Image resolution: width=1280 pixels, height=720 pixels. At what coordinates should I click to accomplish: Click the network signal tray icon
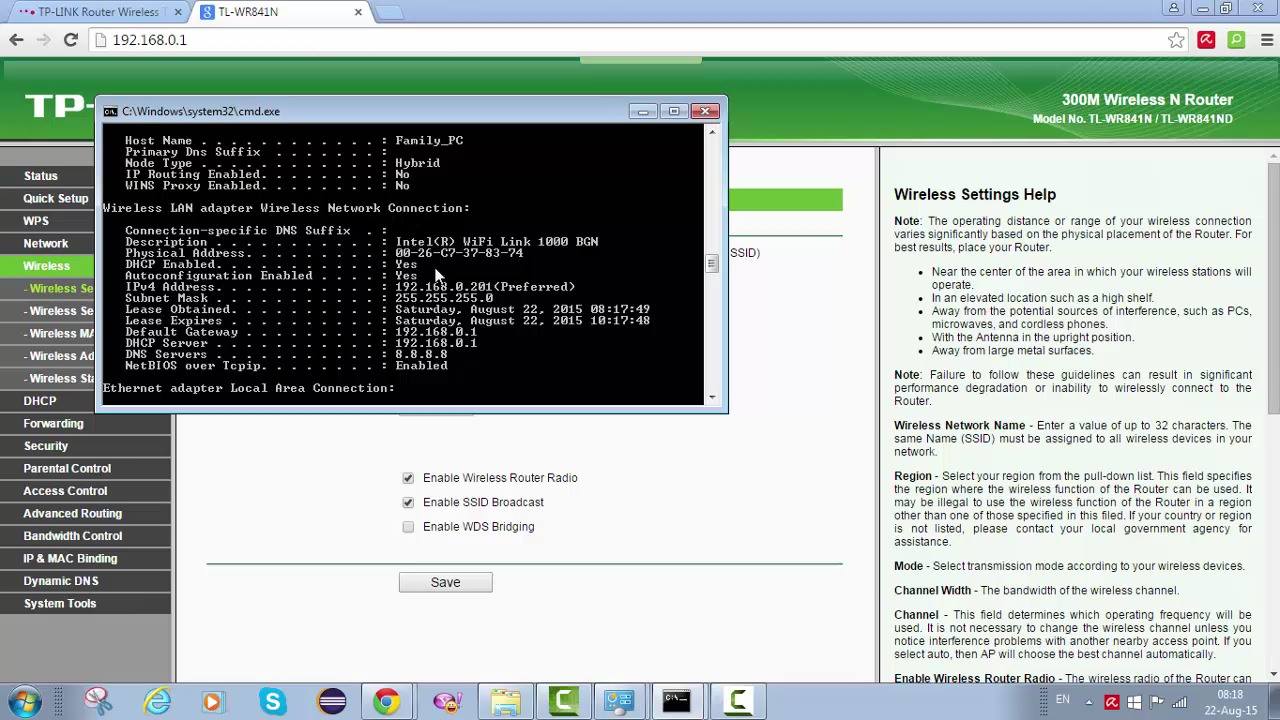click(1180, 703)
